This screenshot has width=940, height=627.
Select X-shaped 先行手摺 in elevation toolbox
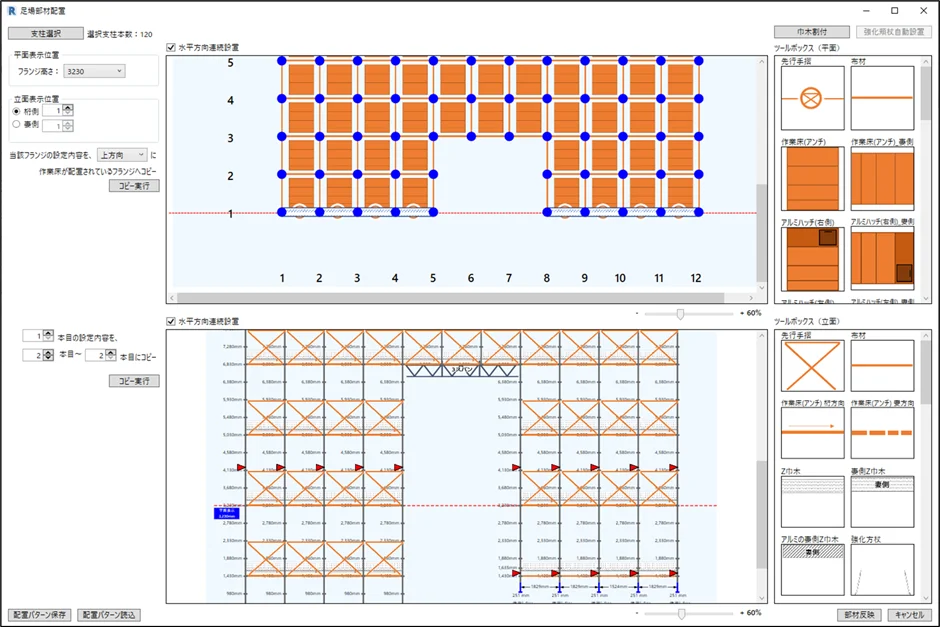point(812,366)
